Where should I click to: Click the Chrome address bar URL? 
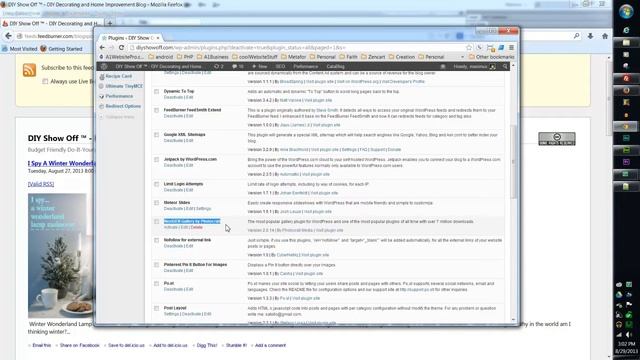241,48
